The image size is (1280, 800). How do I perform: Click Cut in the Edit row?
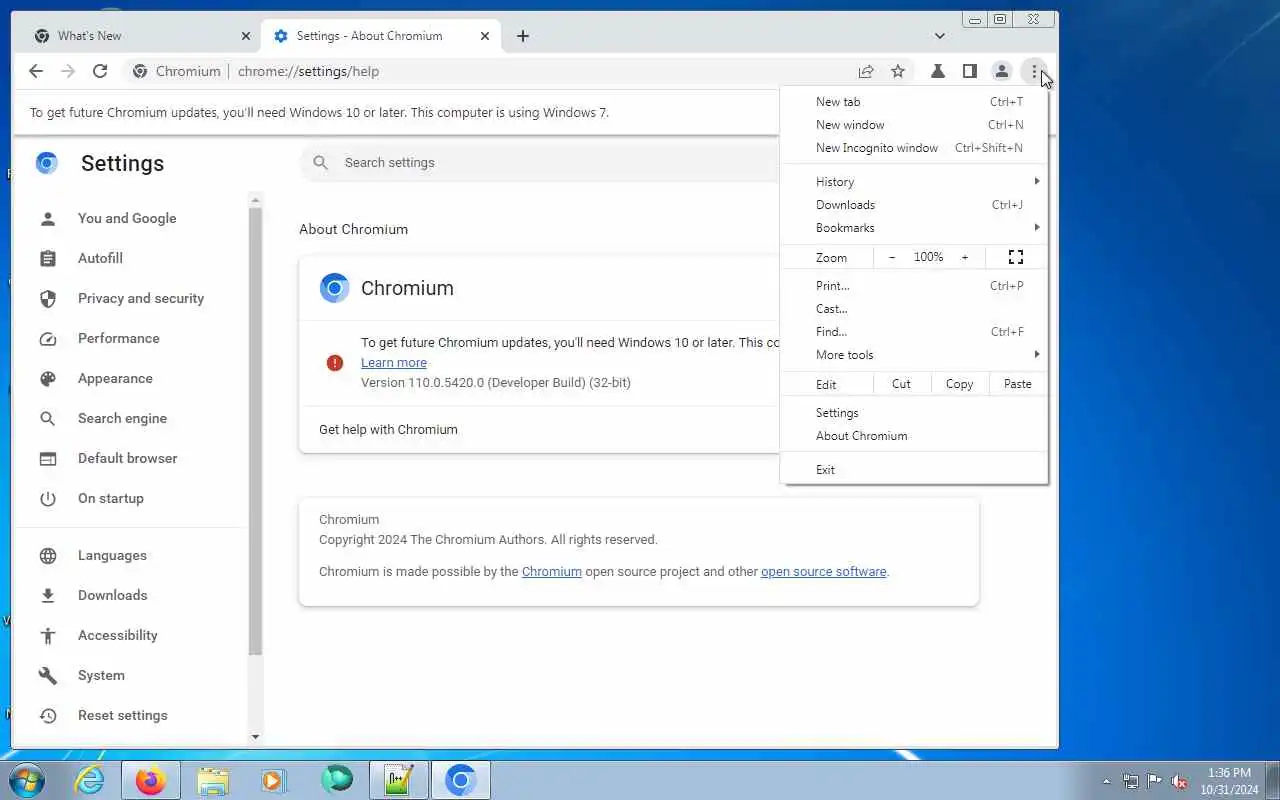click(x=901, y=384)
